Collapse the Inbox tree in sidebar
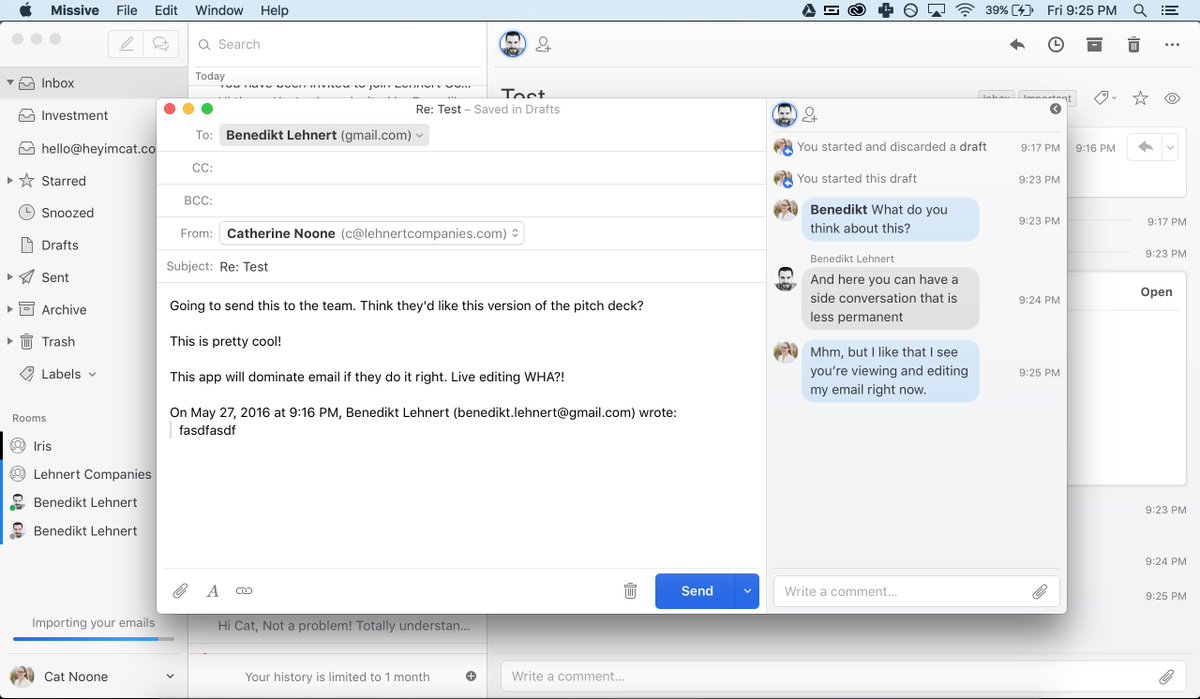 point(10,83)
